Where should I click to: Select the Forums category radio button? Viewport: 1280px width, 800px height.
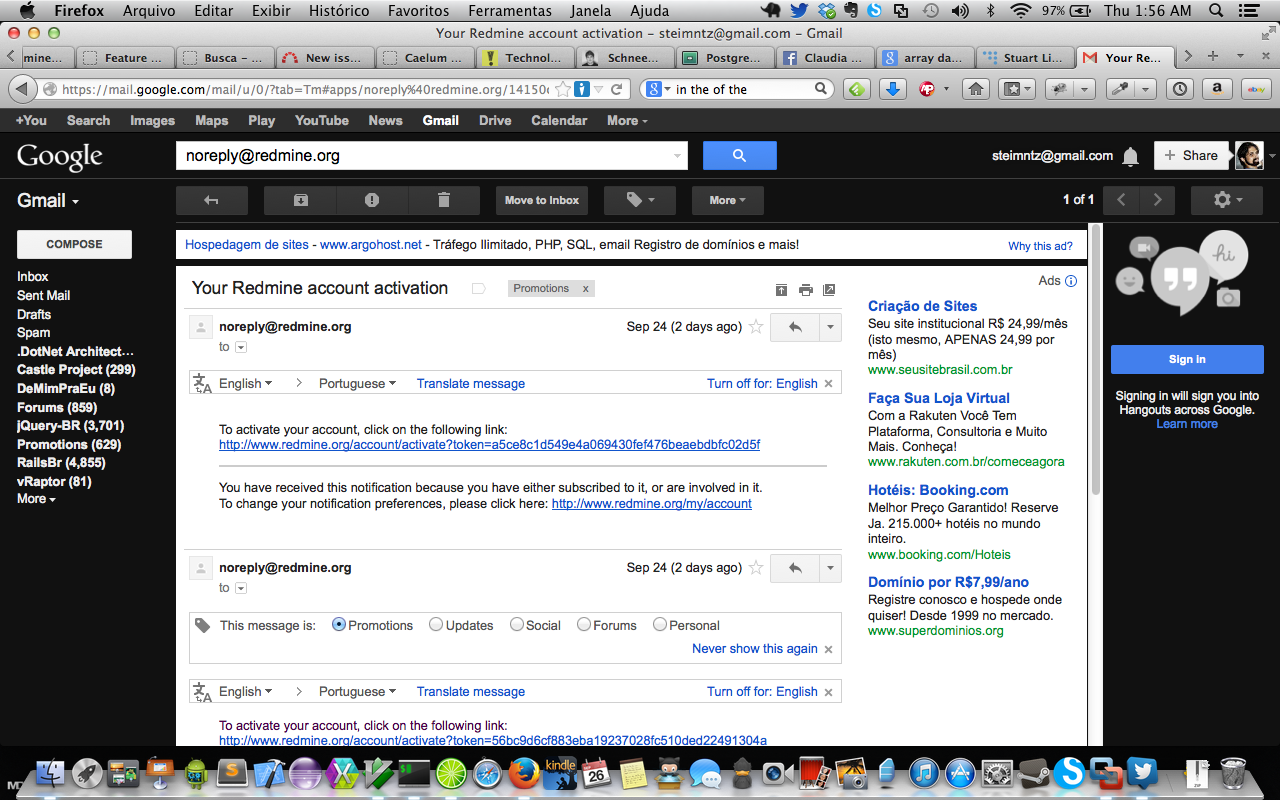[584, 625]
